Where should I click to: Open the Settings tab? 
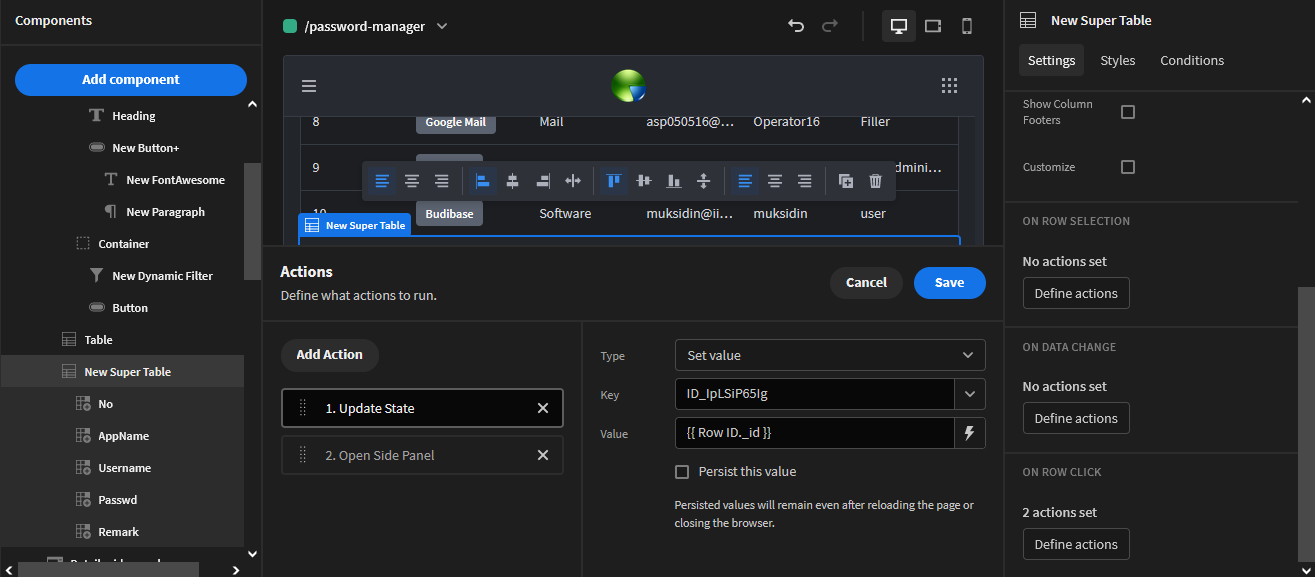pos(1051,60)
